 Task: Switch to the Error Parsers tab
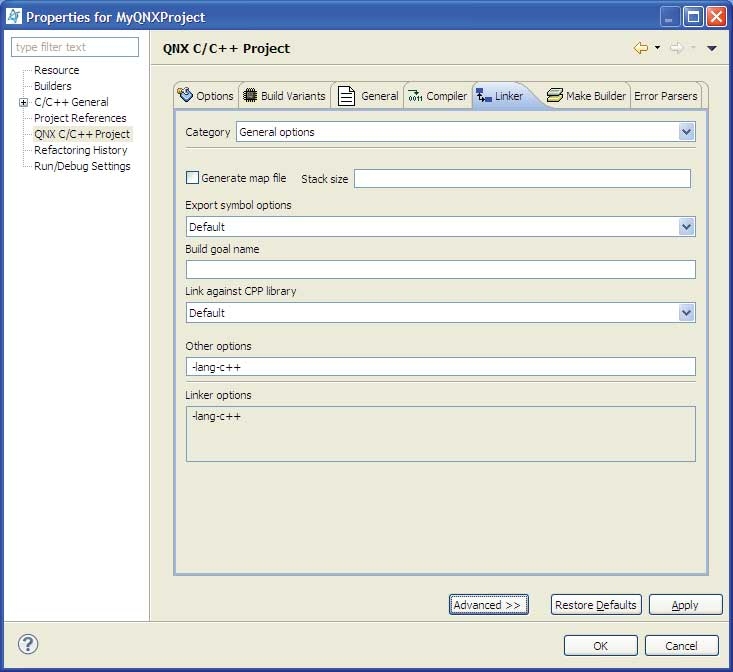coord(665,96)
